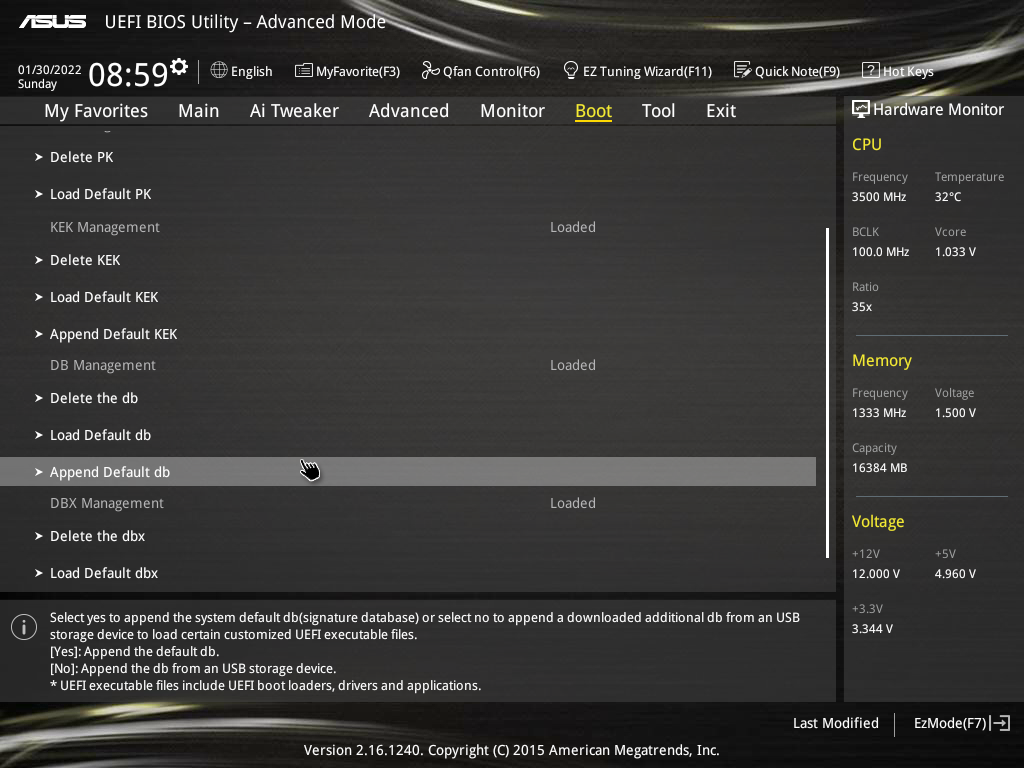1024x768 pixels.
Task: Expand the Load Default db arrow
Action: [x=39, y=436]
